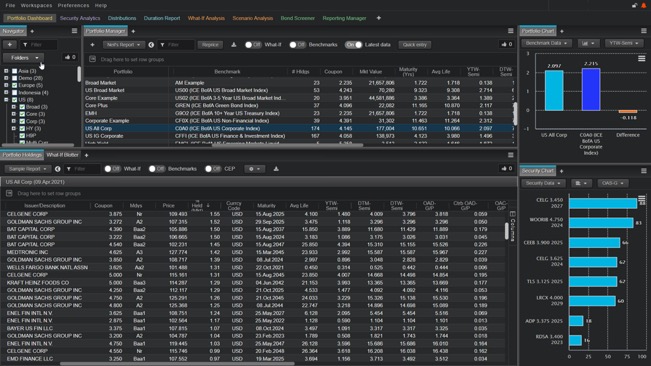Open the Security Chart panel menu icon
Image resolution: width=651 pixels, height=366 pixels.
click(x=644, y=171)
